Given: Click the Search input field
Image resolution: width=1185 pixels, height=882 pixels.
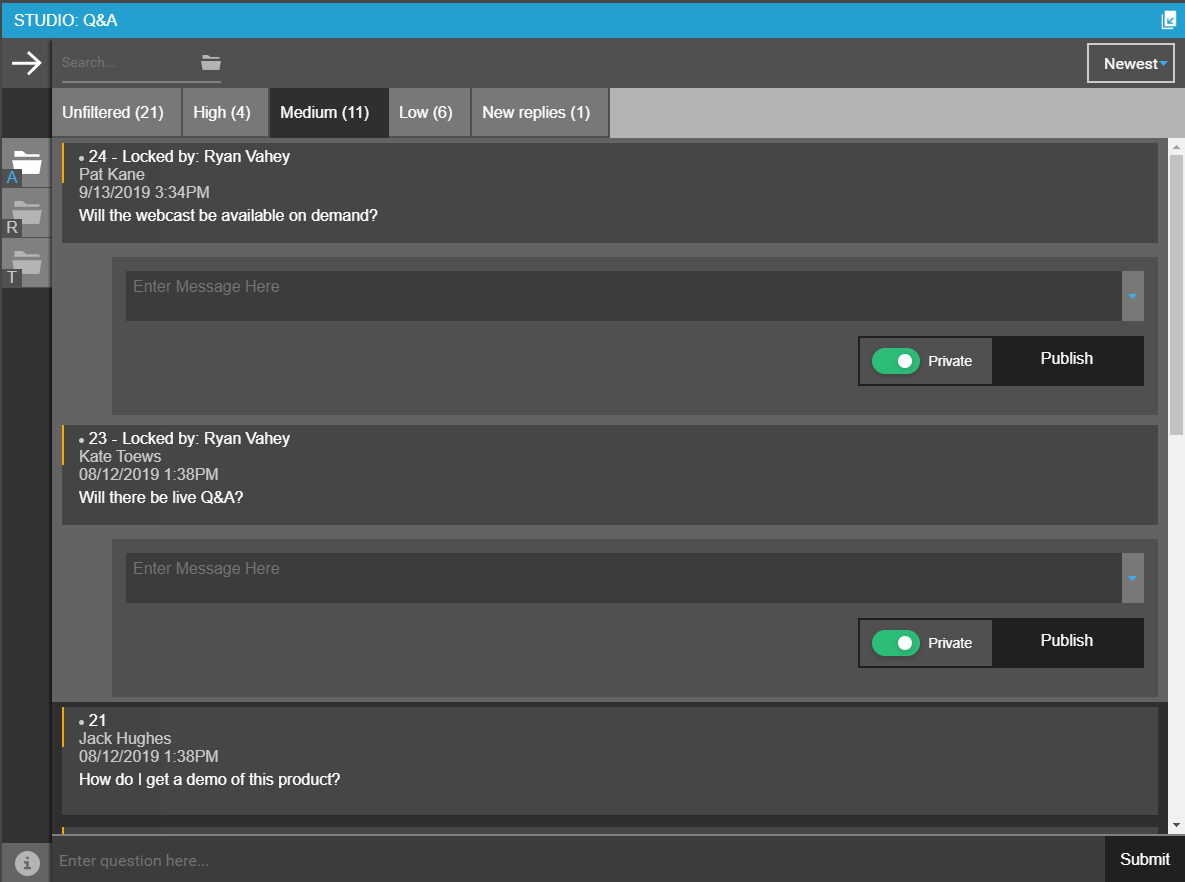Looking at the screenshot, I should [x=125, y=62].
